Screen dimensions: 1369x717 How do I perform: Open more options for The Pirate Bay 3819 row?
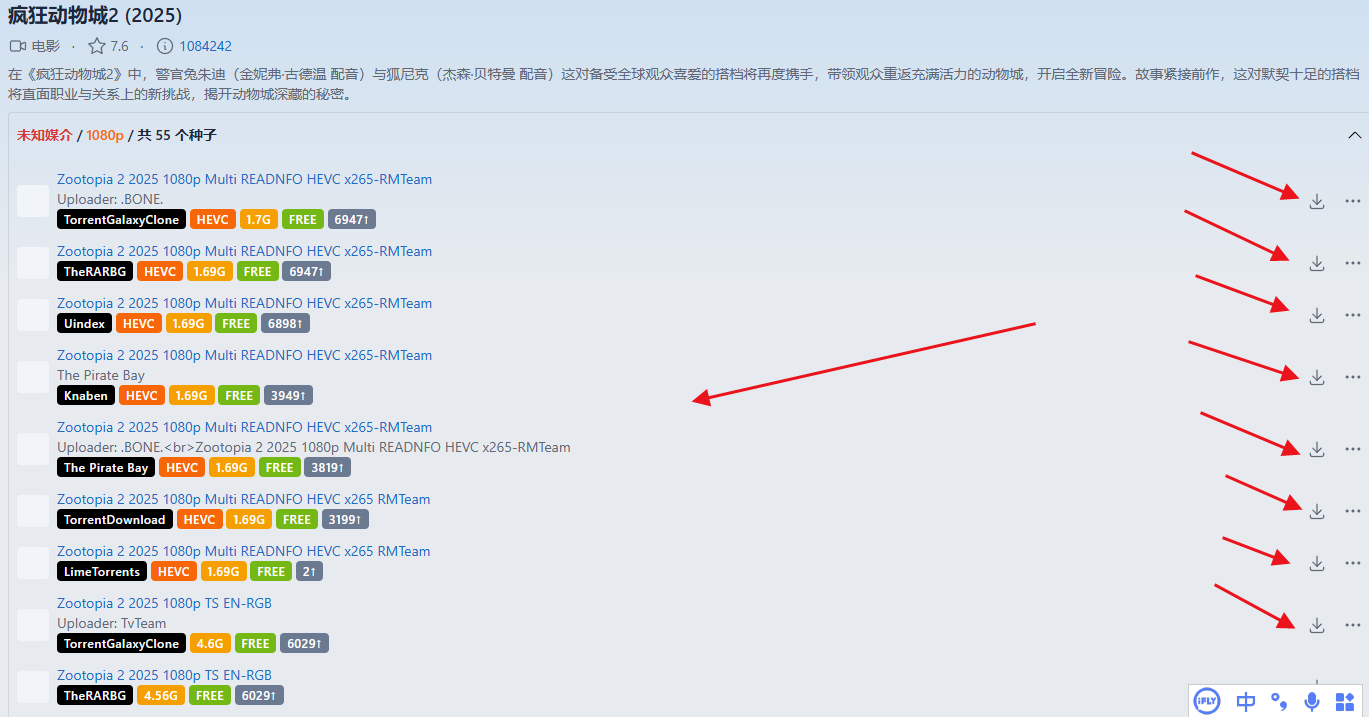1353,449
